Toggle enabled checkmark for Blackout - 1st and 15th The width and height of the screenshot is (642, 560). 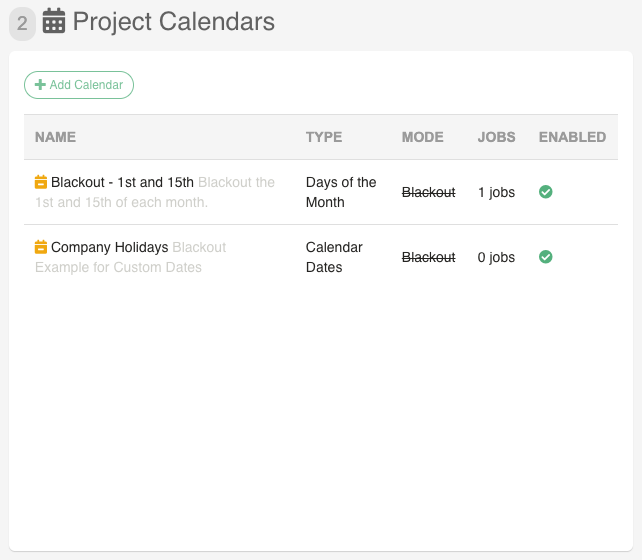pos(545,192)
